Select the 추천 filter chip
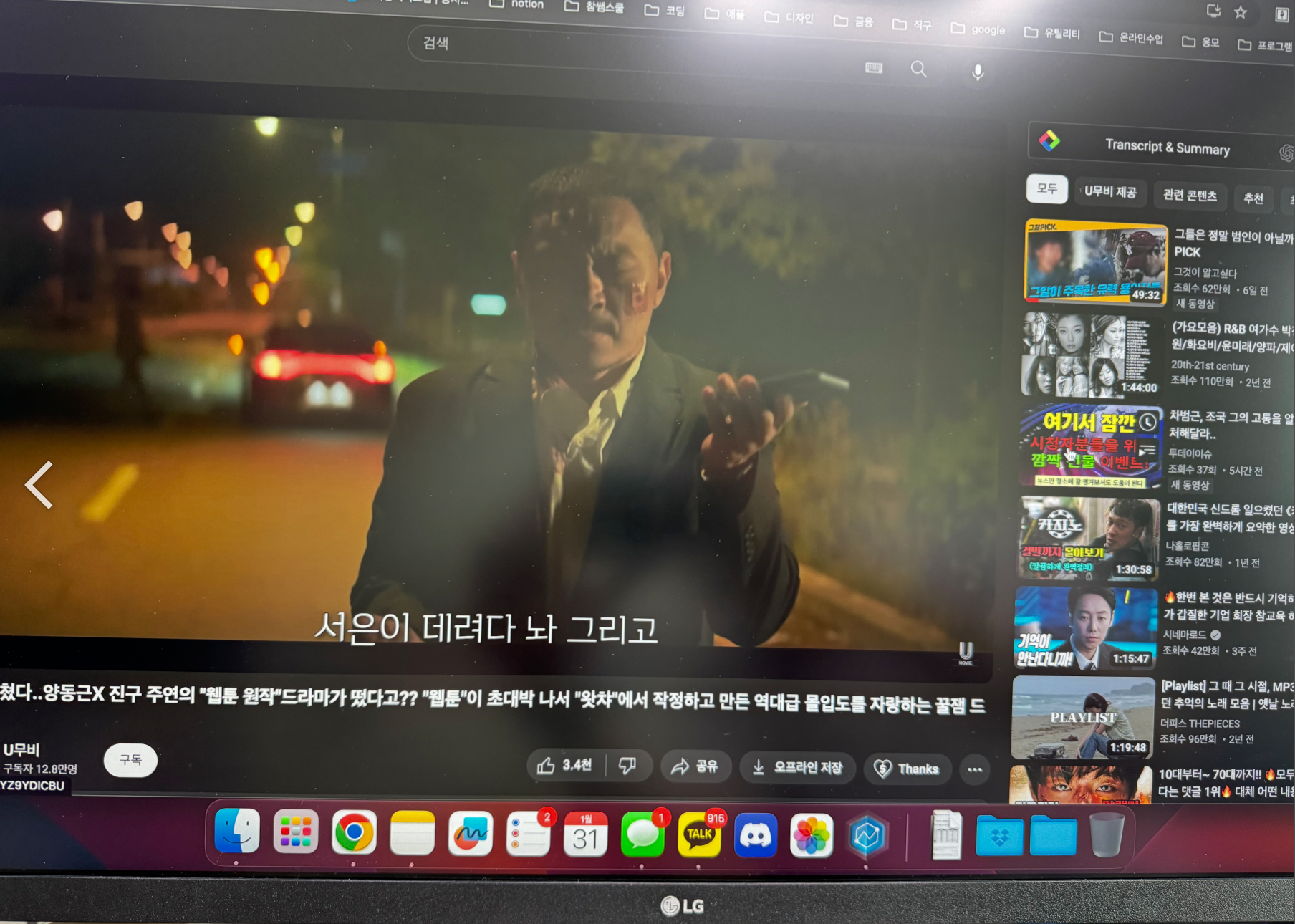 pos(1253,198)
